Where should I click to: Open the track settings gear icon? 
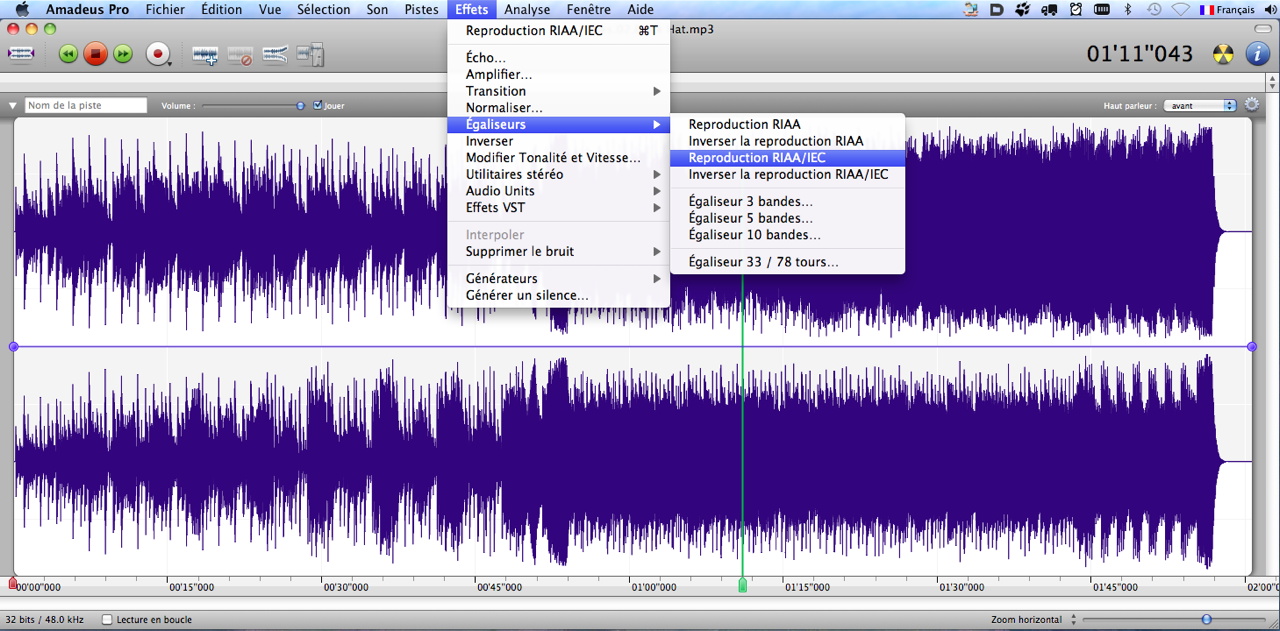1252,104
